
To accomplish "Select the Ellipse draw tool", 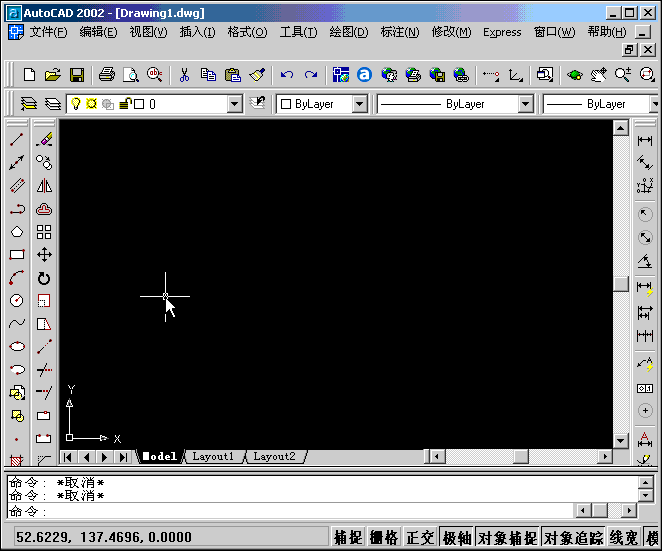I will click(x=17, y=347).
